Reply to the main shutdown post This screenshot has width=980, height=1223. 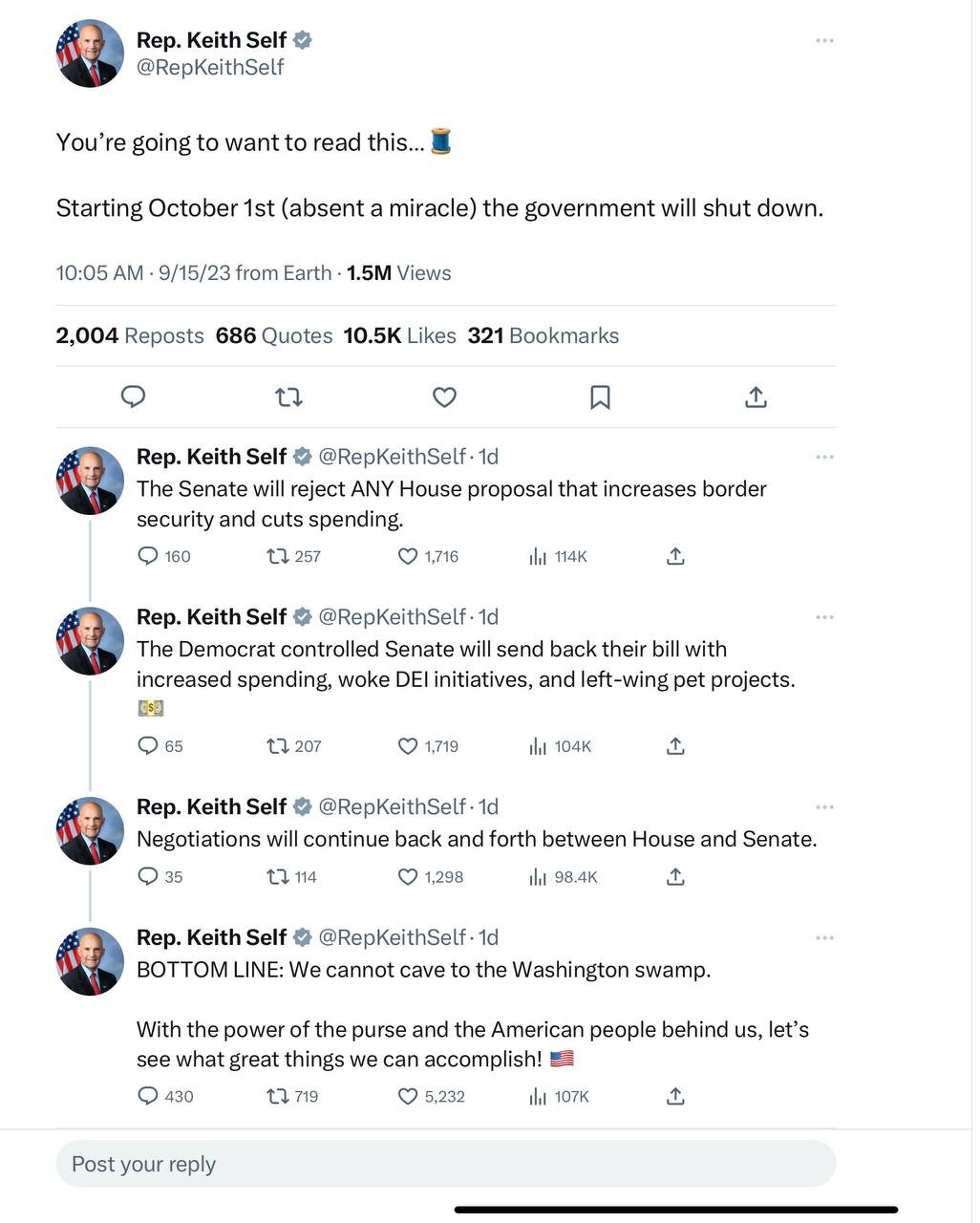(x=134, y=397)
